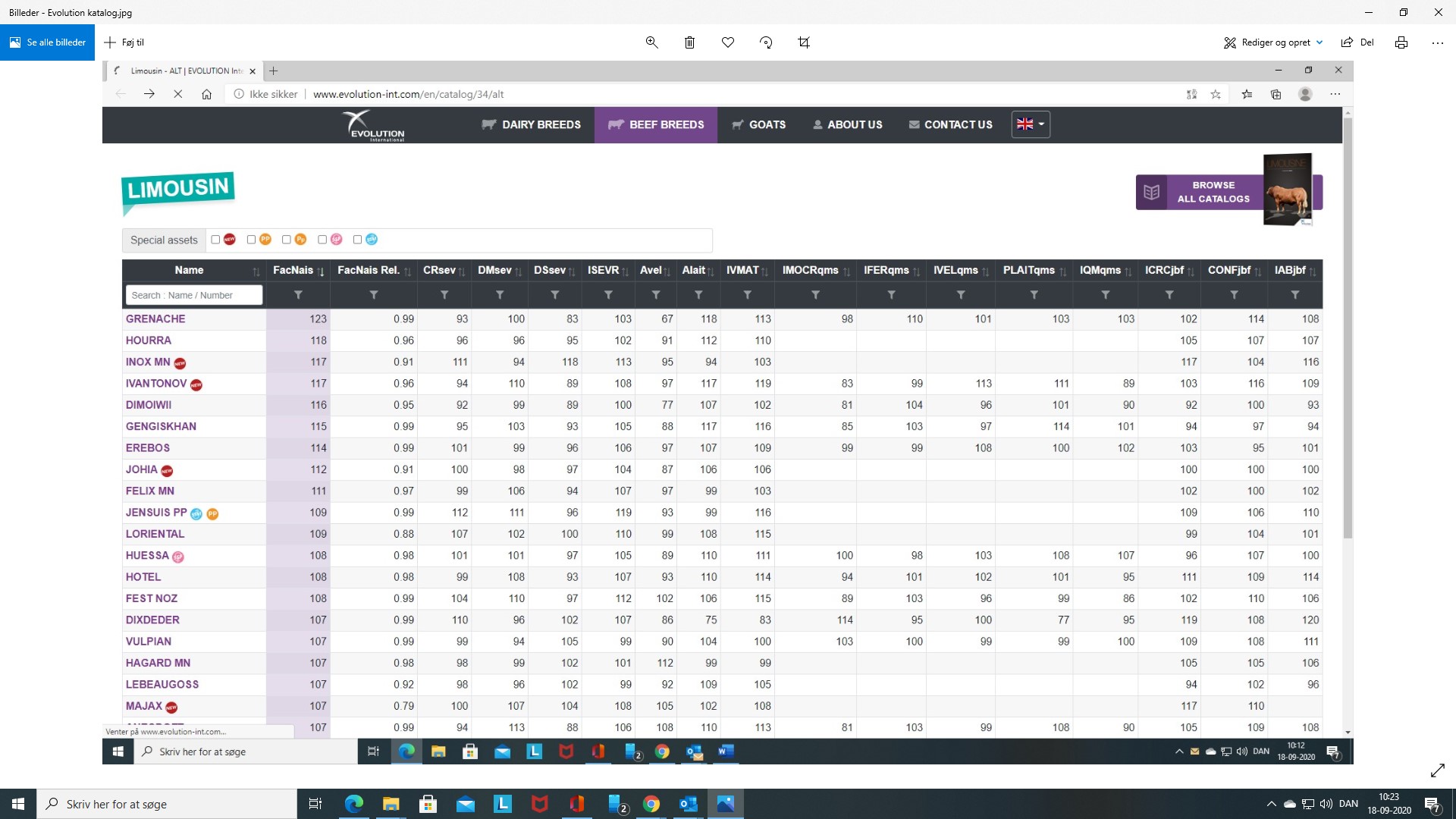This screenshot has height=819, width=1456.
Task: Click the Windows Start button
Action: point(18,804)
